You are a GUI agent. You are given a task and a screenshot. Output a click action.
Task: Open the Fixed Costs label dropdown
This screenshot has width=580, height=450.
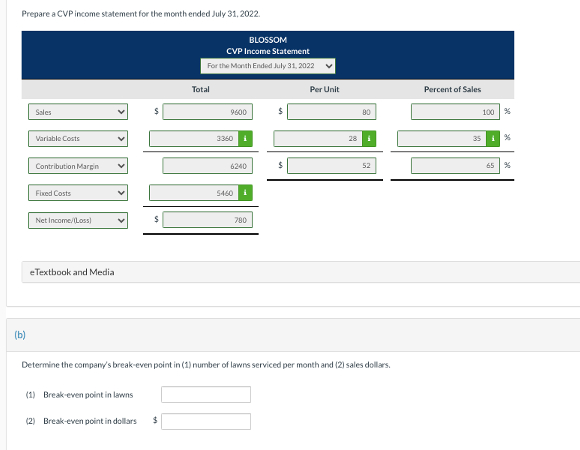78,193
